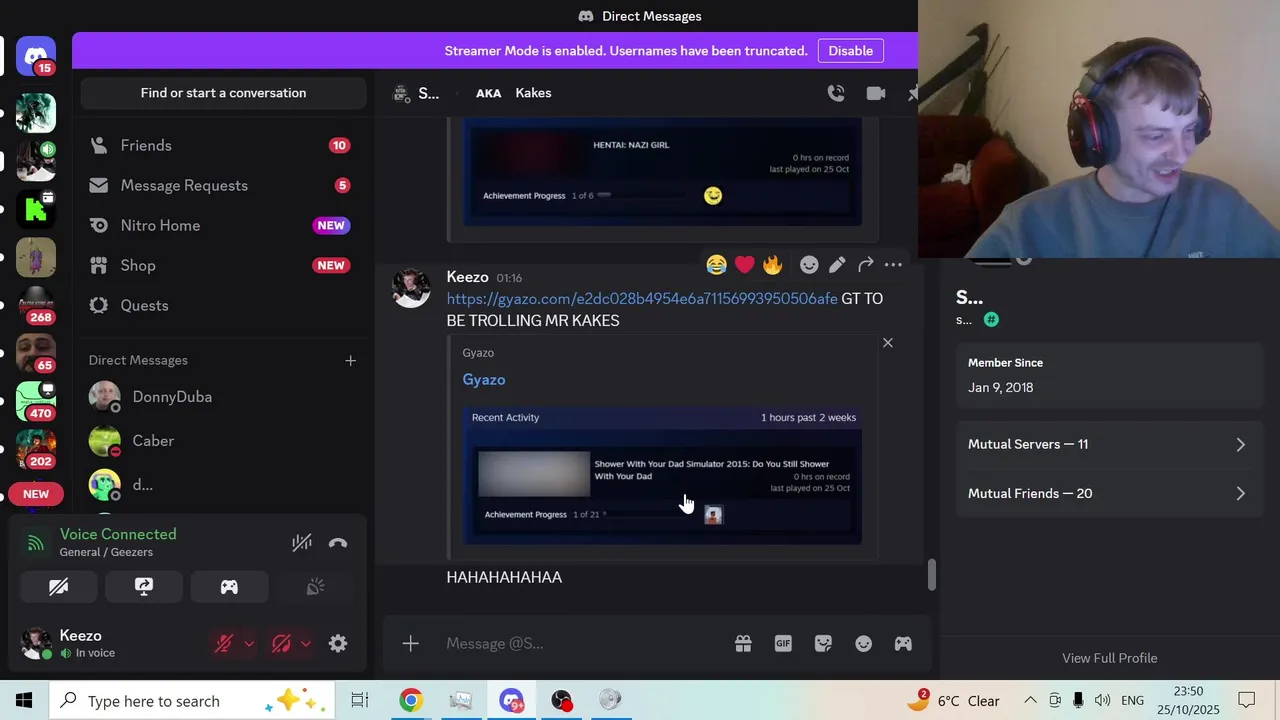This screenshot has width=1280, height=720.
Task: Forward the Keezo message
Action: [865, 265]
